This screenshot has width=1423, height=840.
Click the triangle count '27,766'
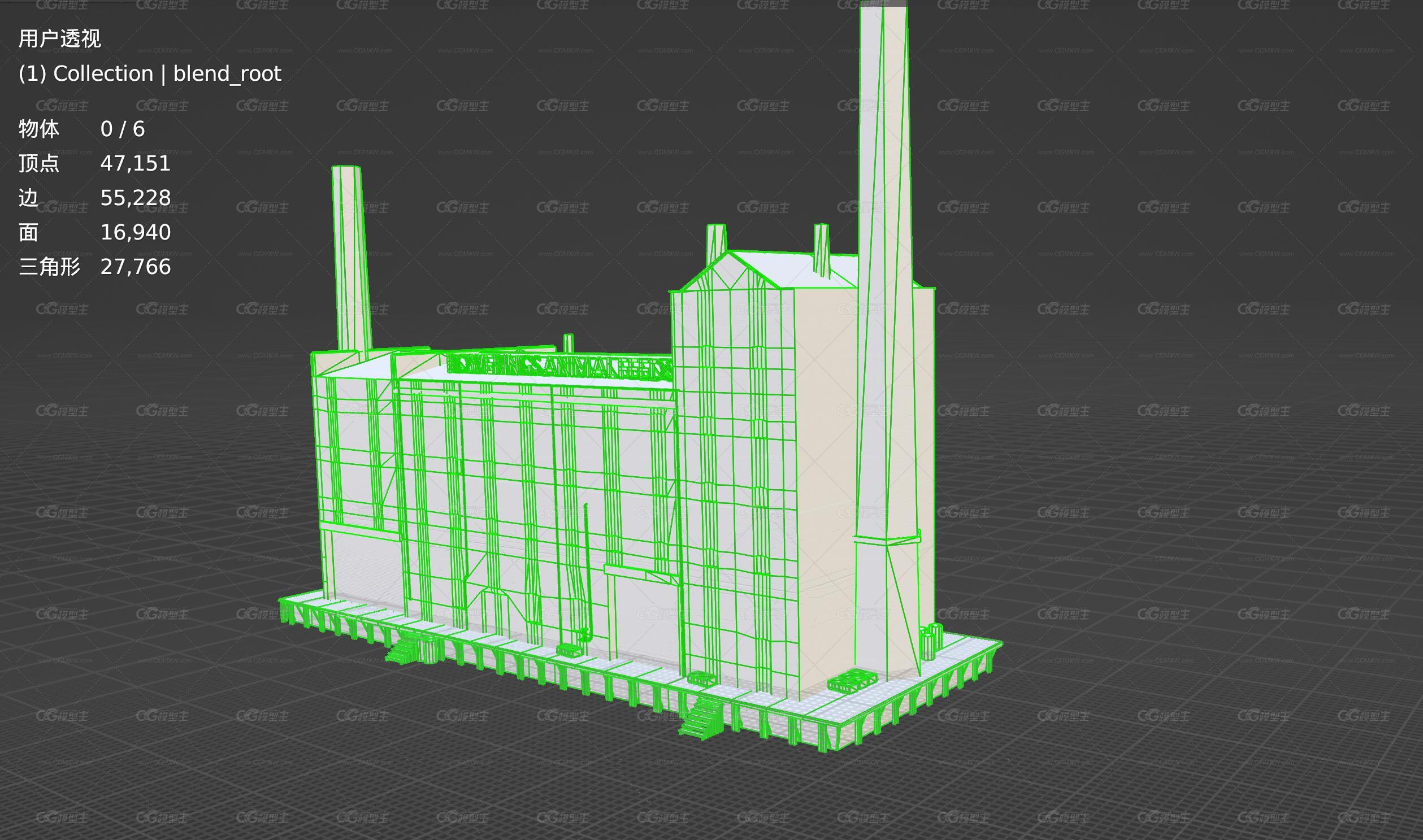[135, 267]
